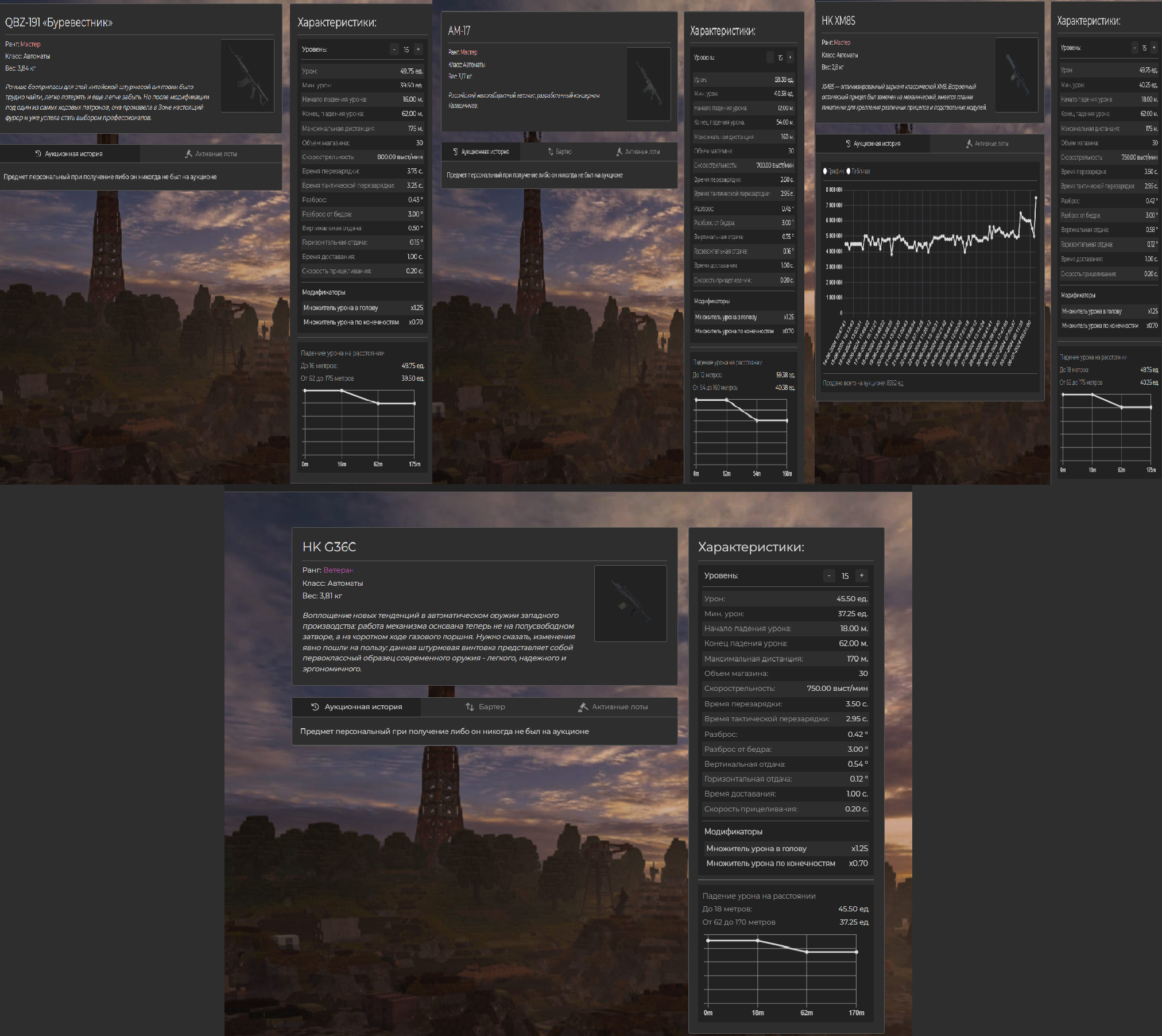Screen dimensions: 1162x1036
Task: Open Активные лоты tab under QBZ-191 «Буревестник»
Action: coord(211,154)
